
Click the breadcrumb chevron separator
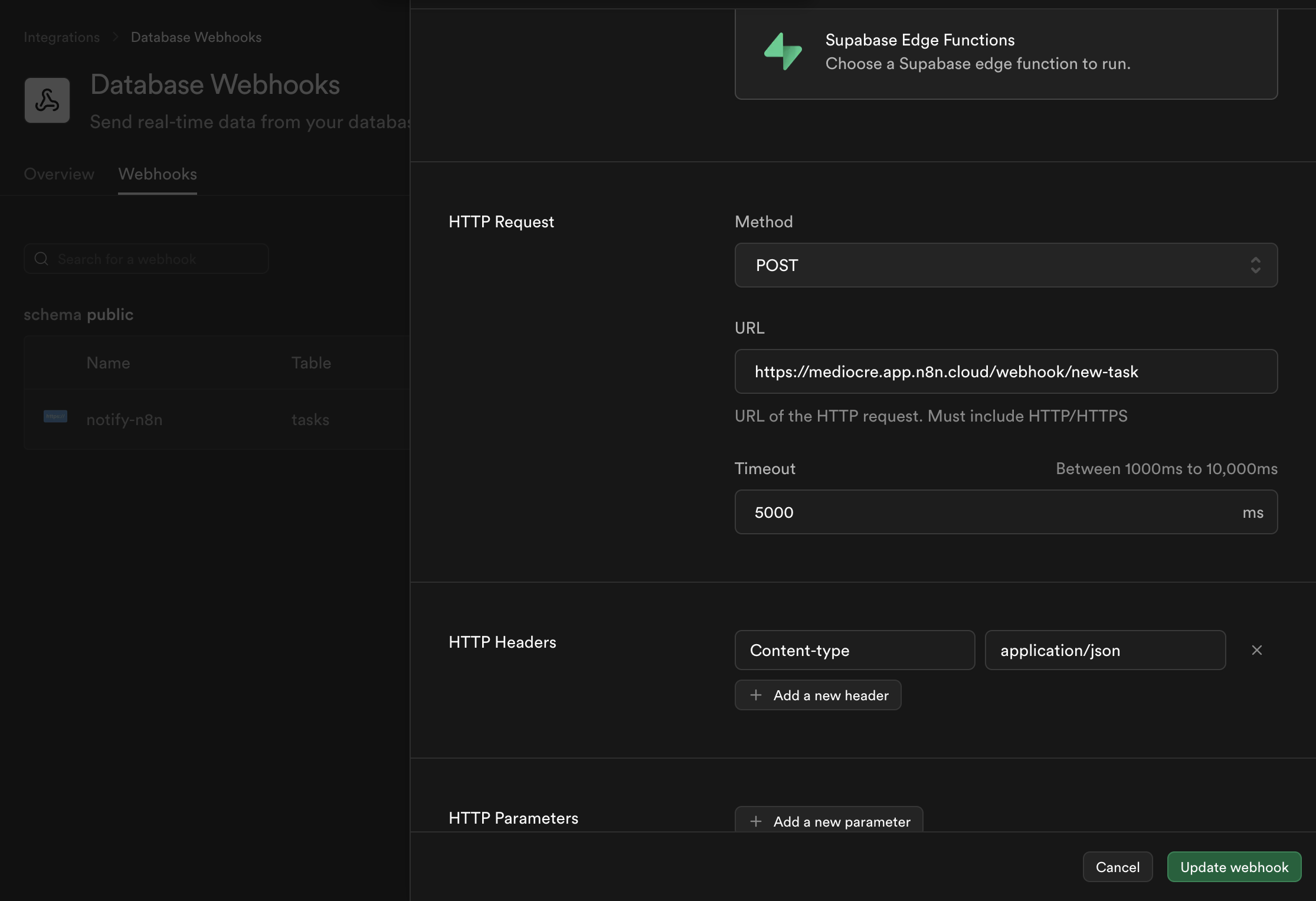tap(116, 37)
